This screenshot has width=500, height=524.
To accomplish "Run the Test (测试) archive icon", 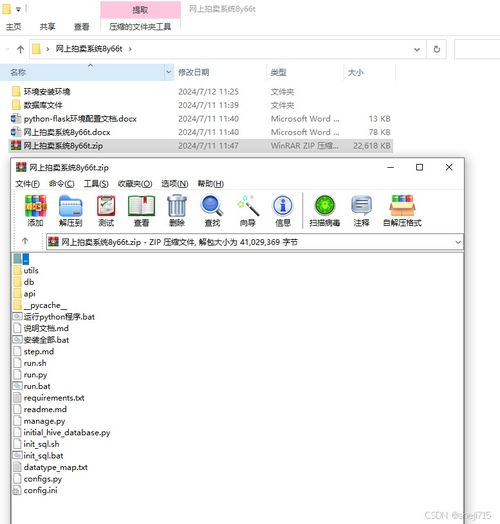I will [106, 211].
